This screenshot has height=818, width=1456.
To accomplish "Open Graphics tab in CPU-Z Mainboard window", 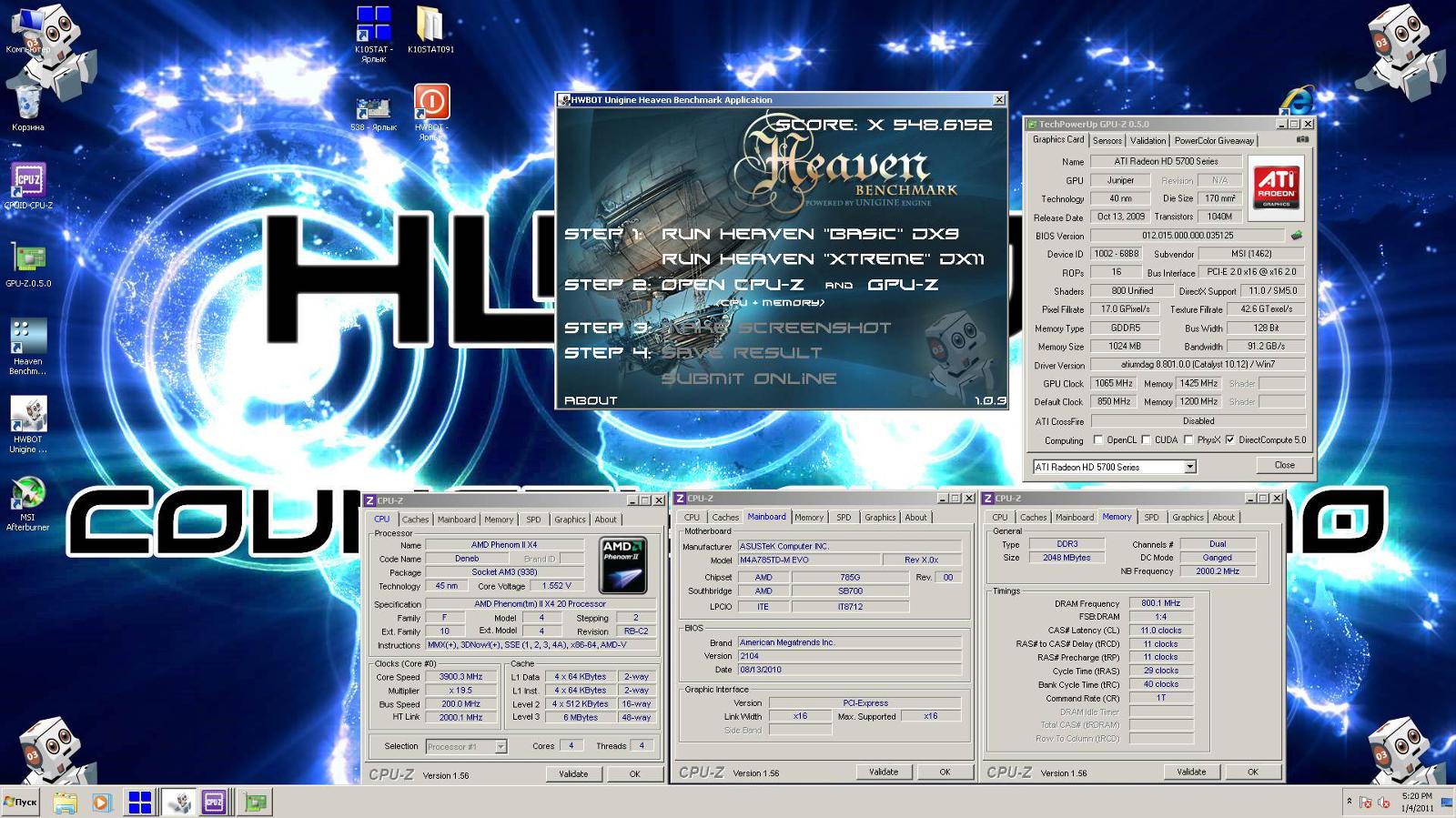I will [880, 518].
